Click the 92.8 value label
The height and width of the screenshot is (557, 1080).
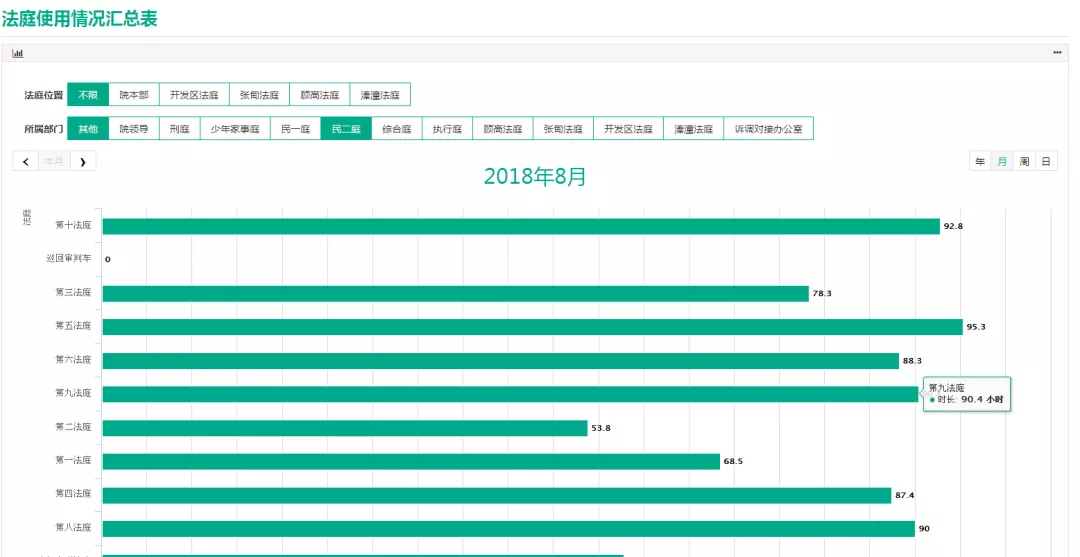[x=953, y=227]
